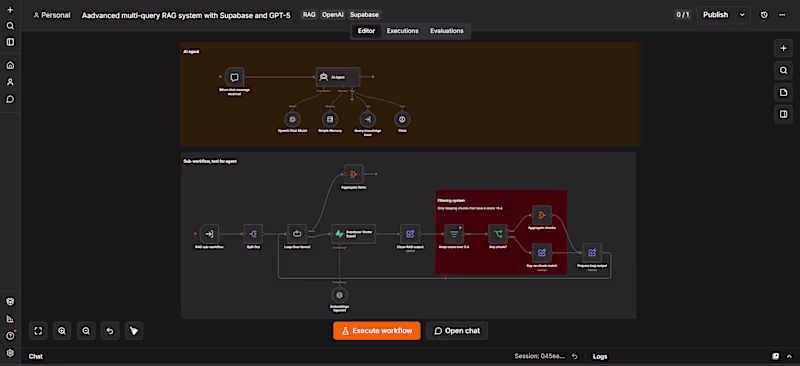
Task: Go to Home overview in sidebar
Action: 10,65
